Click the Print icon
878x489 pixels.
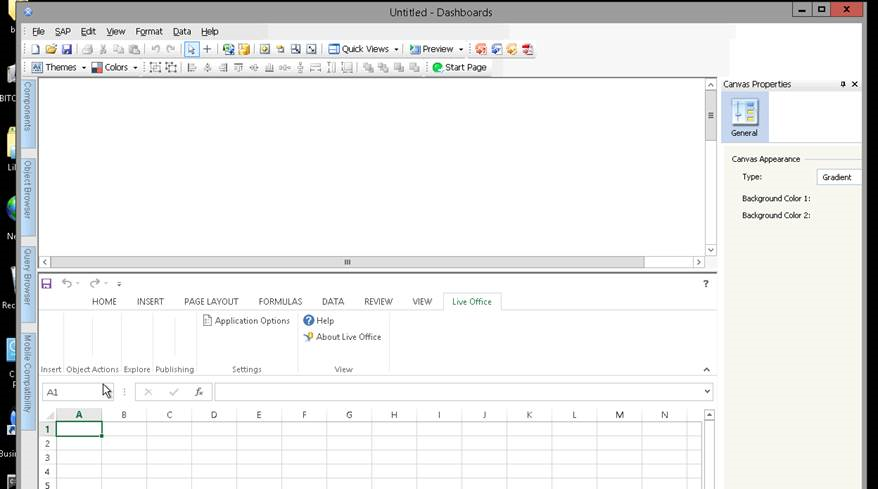click(87, 49)
